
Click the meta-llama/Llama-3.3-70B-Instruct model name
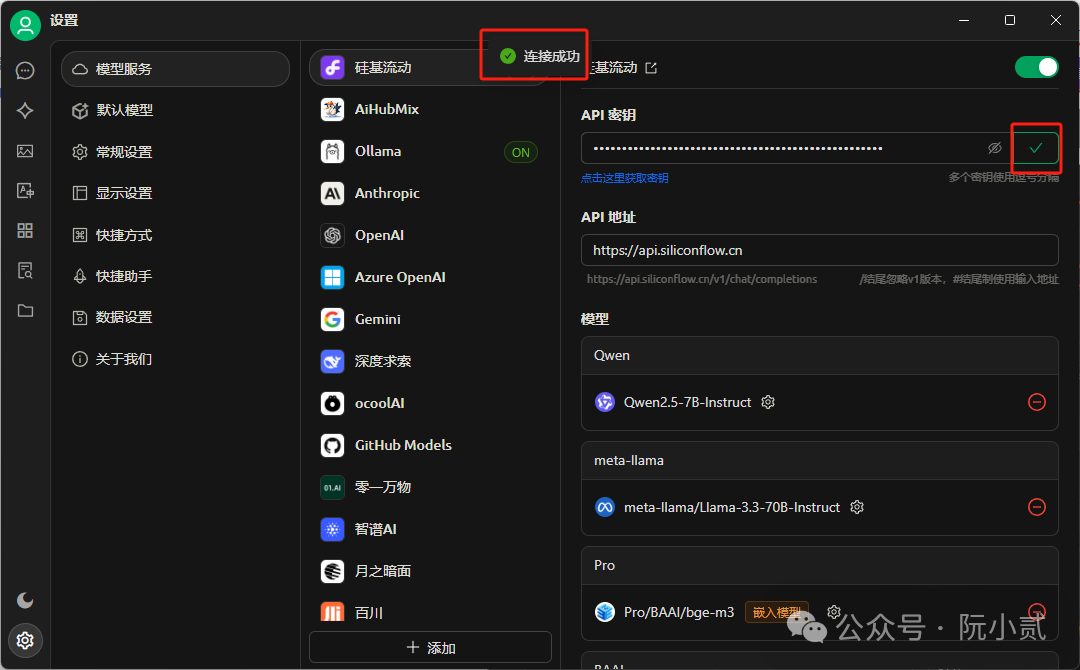tap(732, 507)
